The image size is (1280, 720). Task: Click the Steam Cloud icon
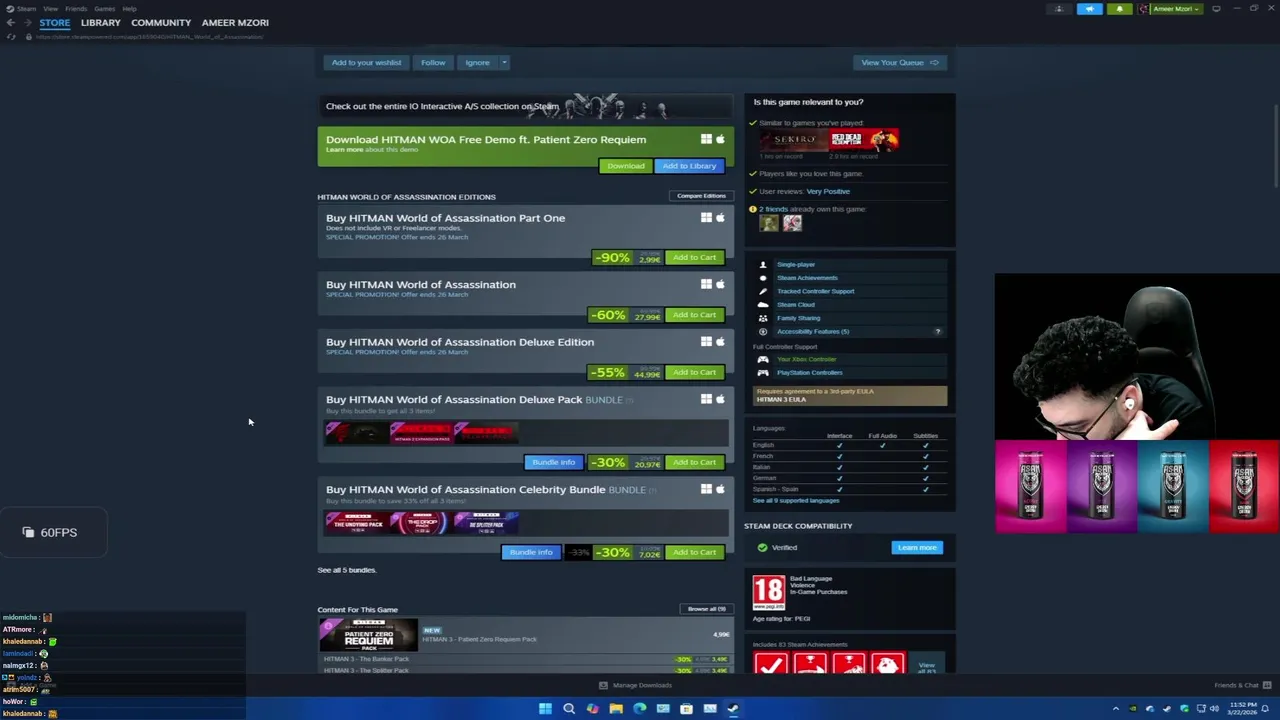pyautogui.click(x=763, y=305)
